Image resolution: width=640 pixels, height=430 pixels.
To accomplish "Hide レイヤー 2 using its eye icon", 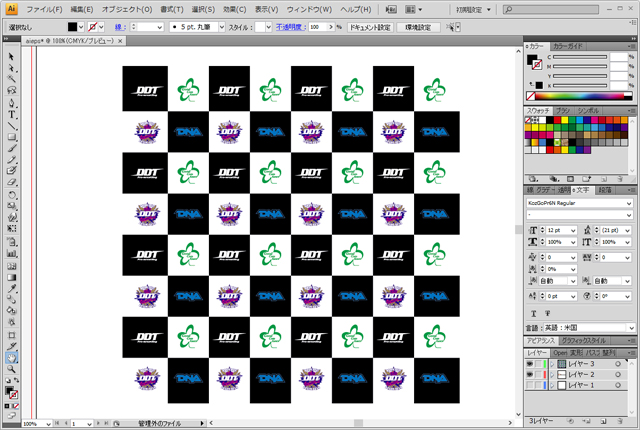I will [x=530, y=375].
